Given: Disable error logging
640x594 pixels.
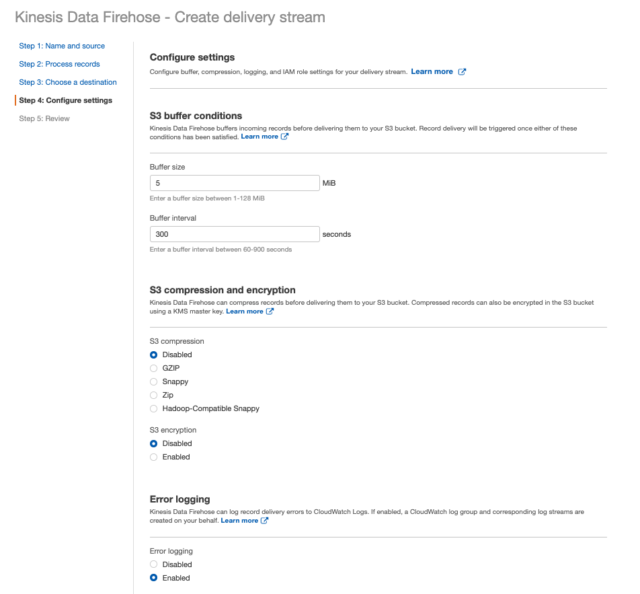Looking at the screenshot, I should [153, 565].
